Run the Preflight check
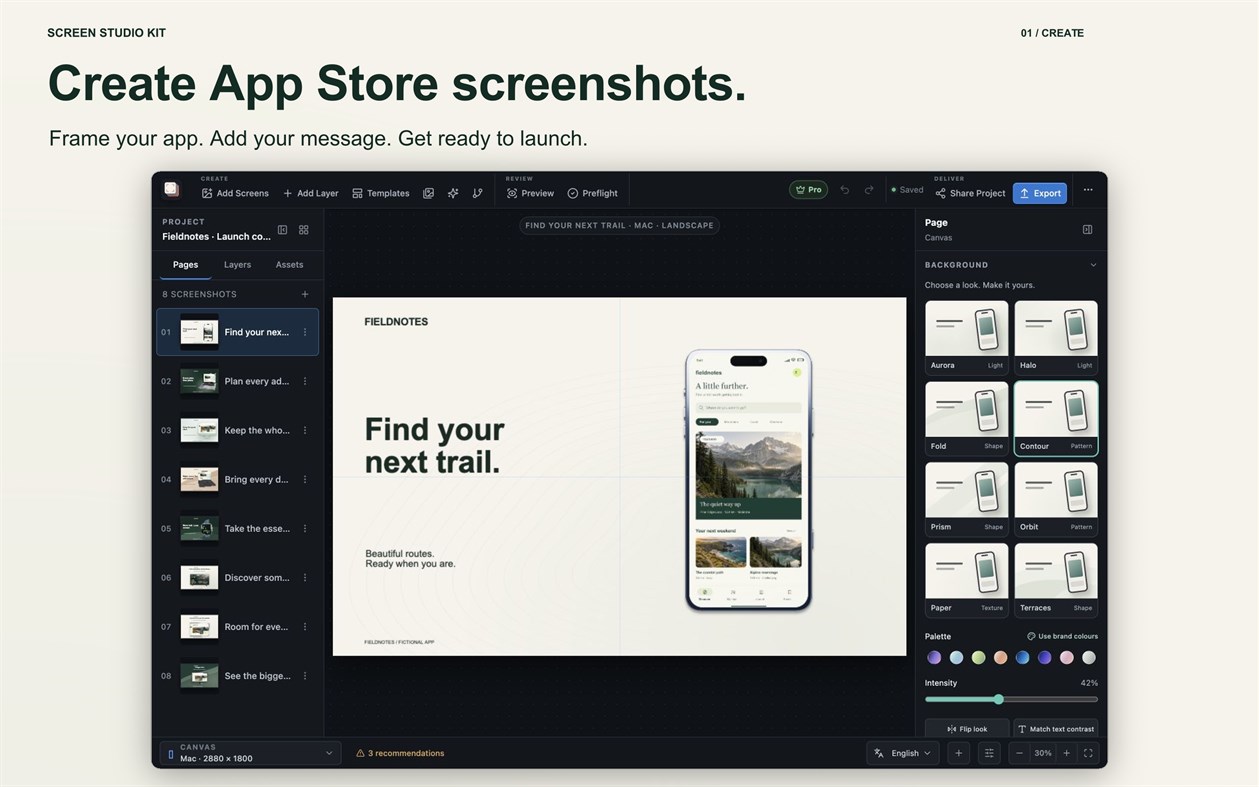 click(592, 193)
